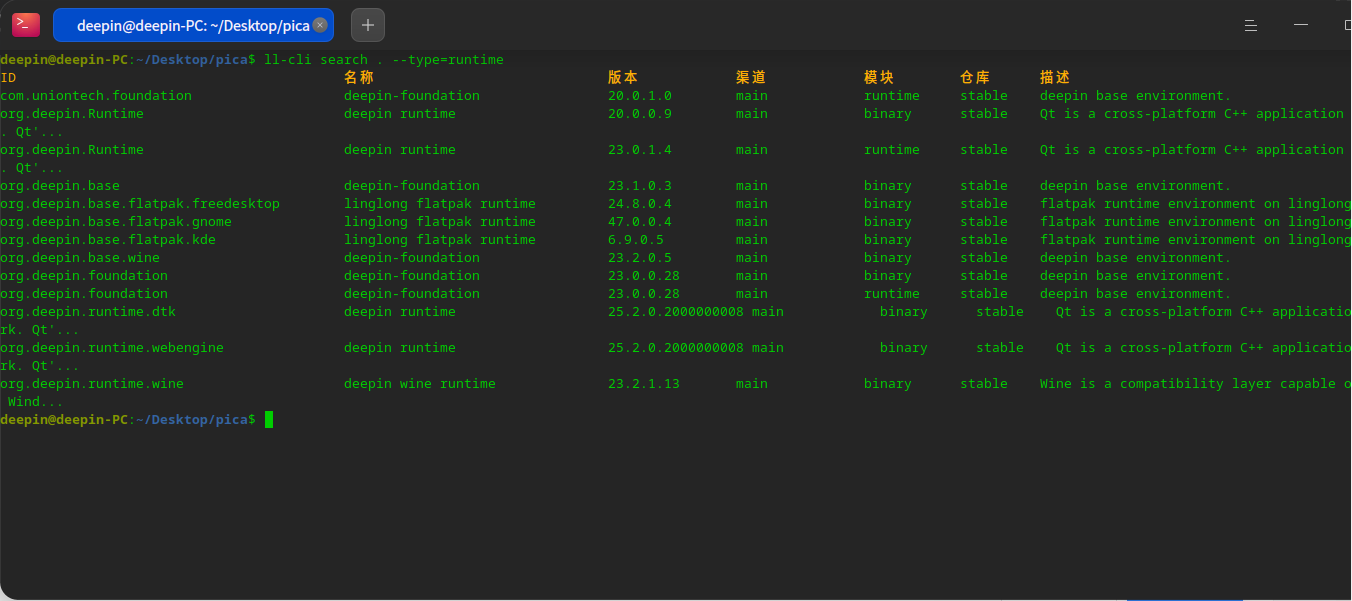The image size is (1352, 601).
Task: Click the 版本 column header
Action: tap(623, 78)
